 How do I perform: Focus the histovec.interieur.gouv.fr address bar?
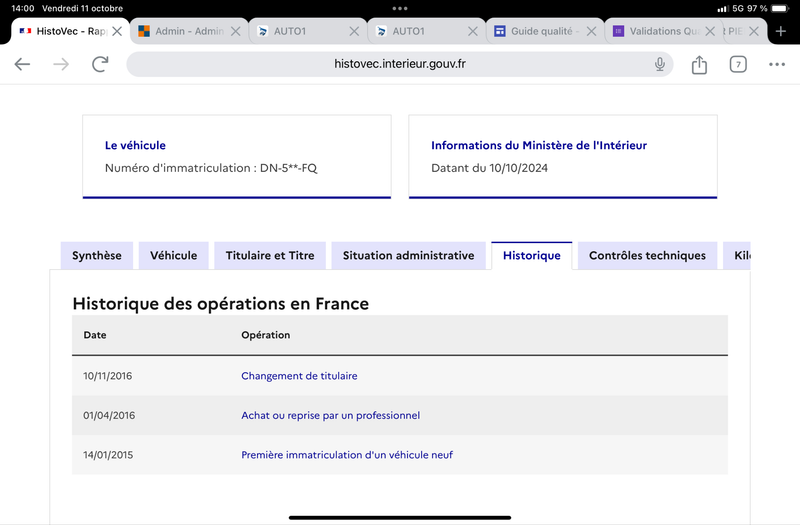399,64
